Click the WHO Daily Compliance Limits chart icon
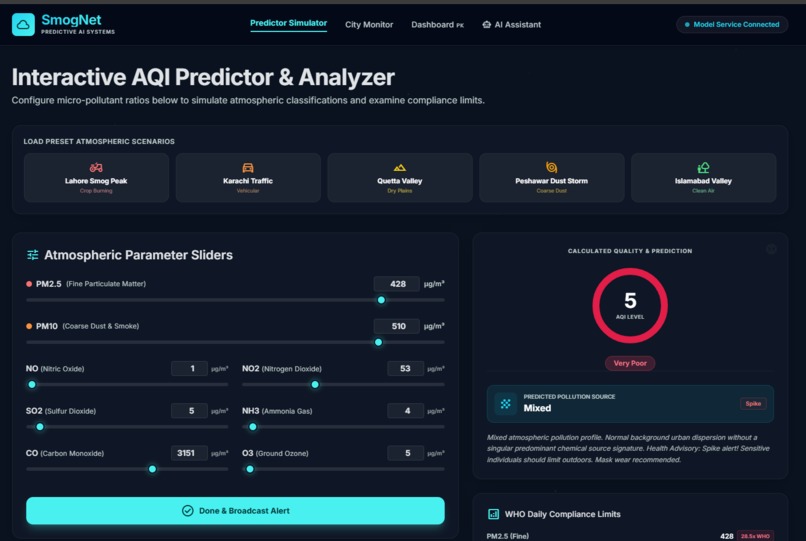Viewport: 806px width, 541px height. point(493,514)
